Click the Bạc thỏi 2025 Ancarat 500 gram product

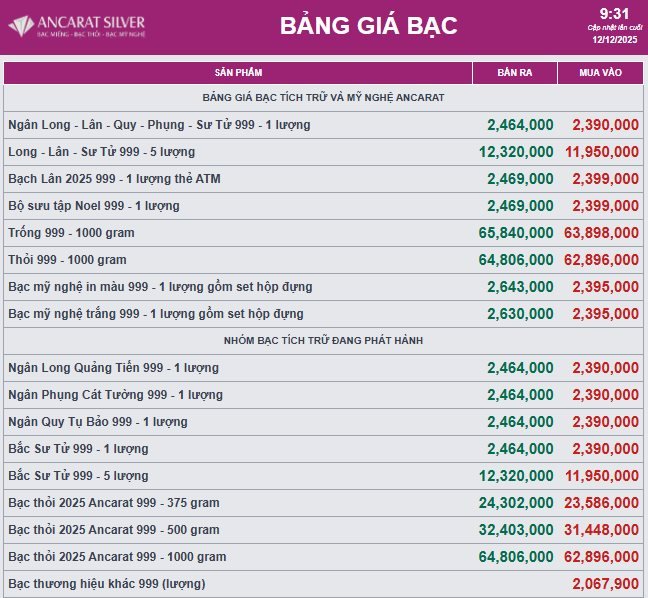(x=113, y=530)
